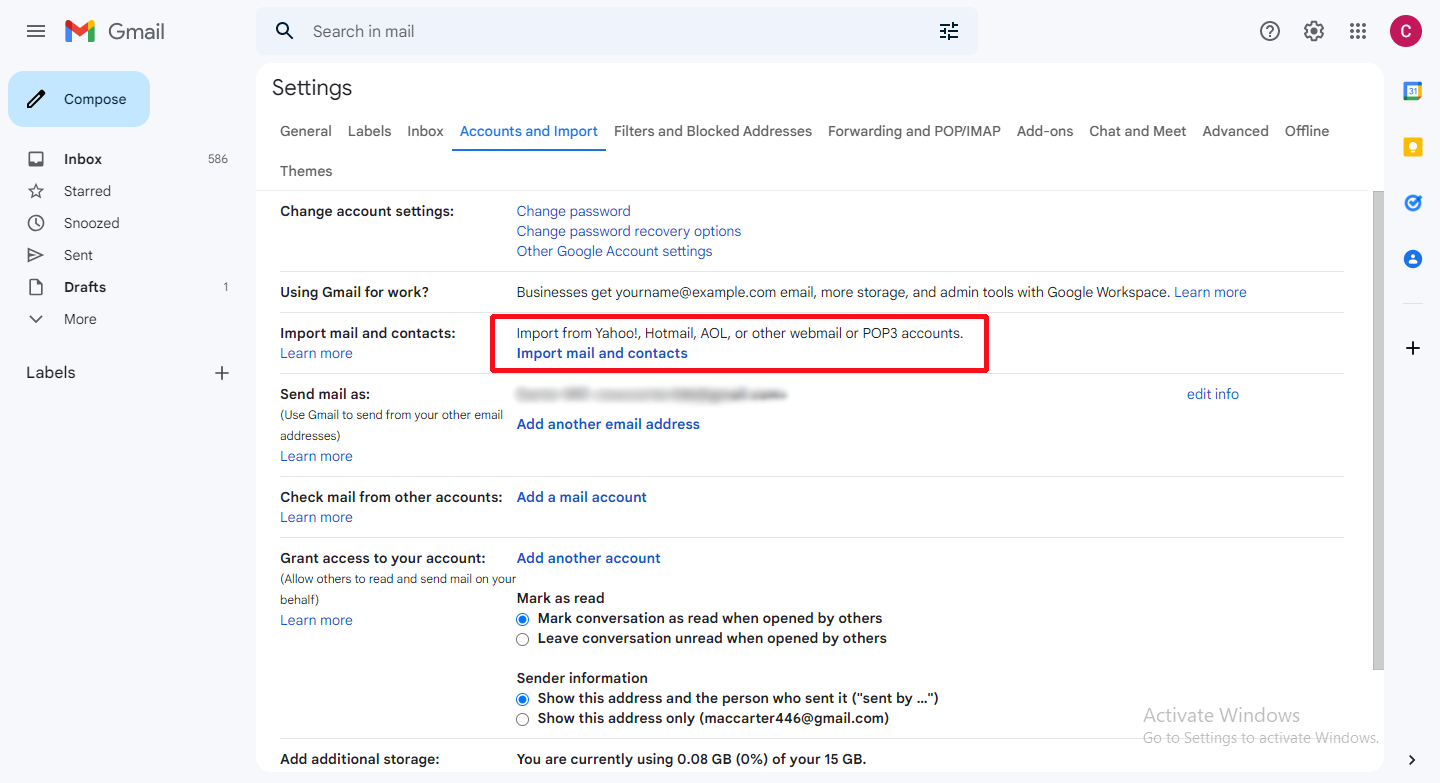
Task: Open the Google Calendar side panel
Action: point(1412,90)
